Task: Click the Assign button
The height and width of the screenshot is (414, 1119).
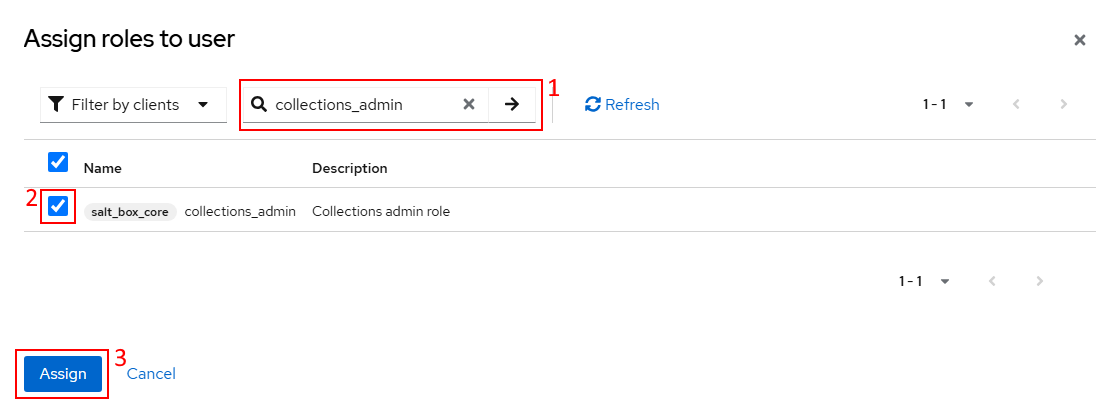Action: tap(63, 373)
